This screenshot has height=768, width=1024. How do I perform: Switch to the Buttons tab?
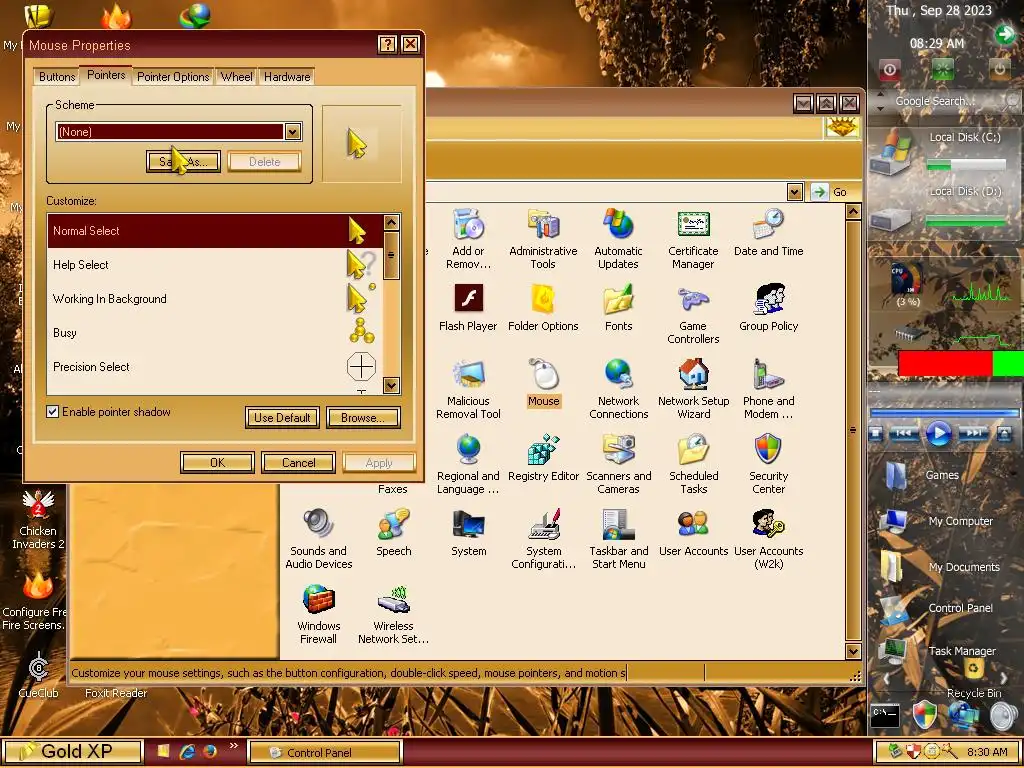57,76
